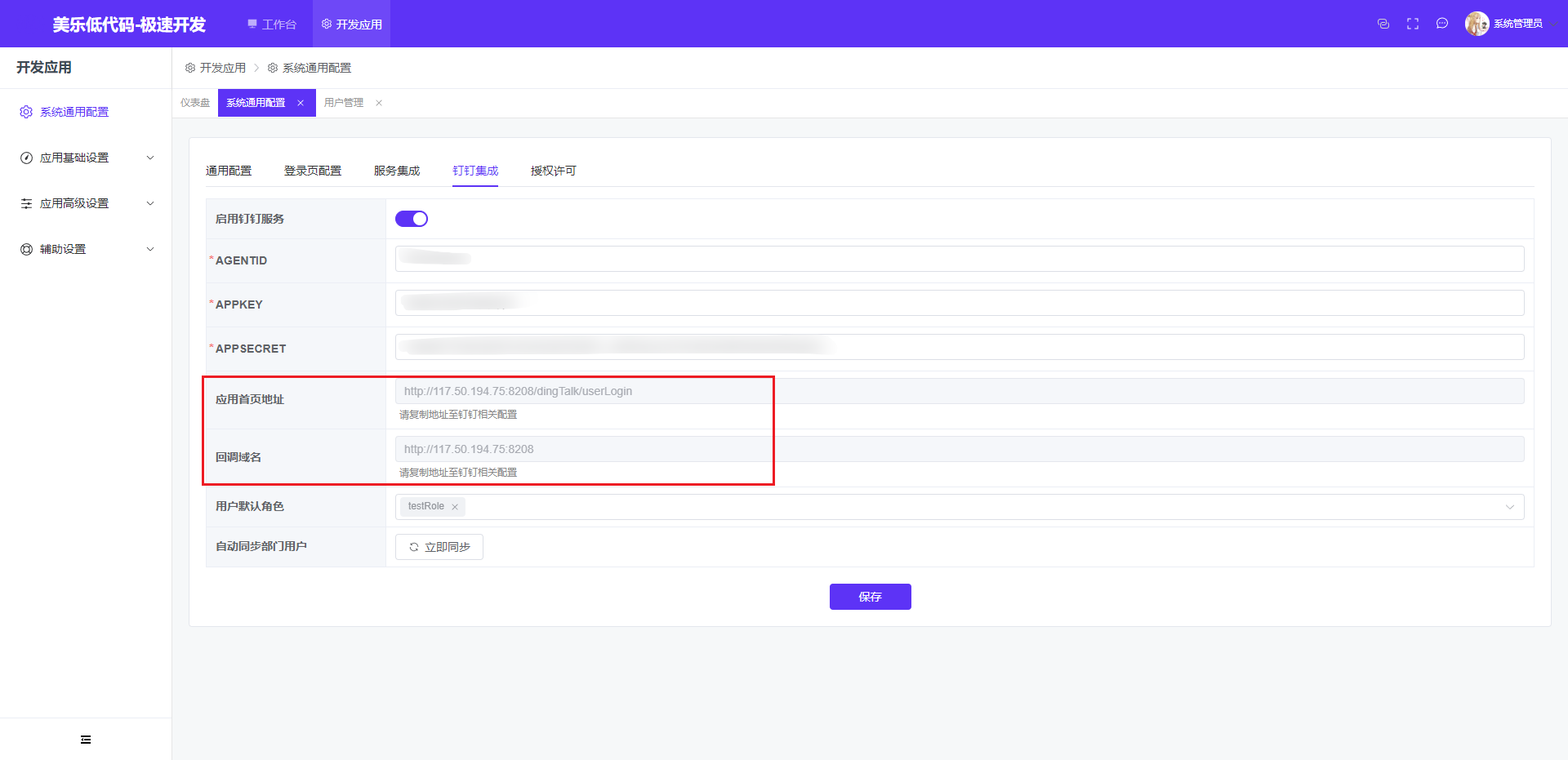Screen dimensions: 1568x760
Task: Click the compass icon of 应用基础设置
Action: tap(26, 158)
